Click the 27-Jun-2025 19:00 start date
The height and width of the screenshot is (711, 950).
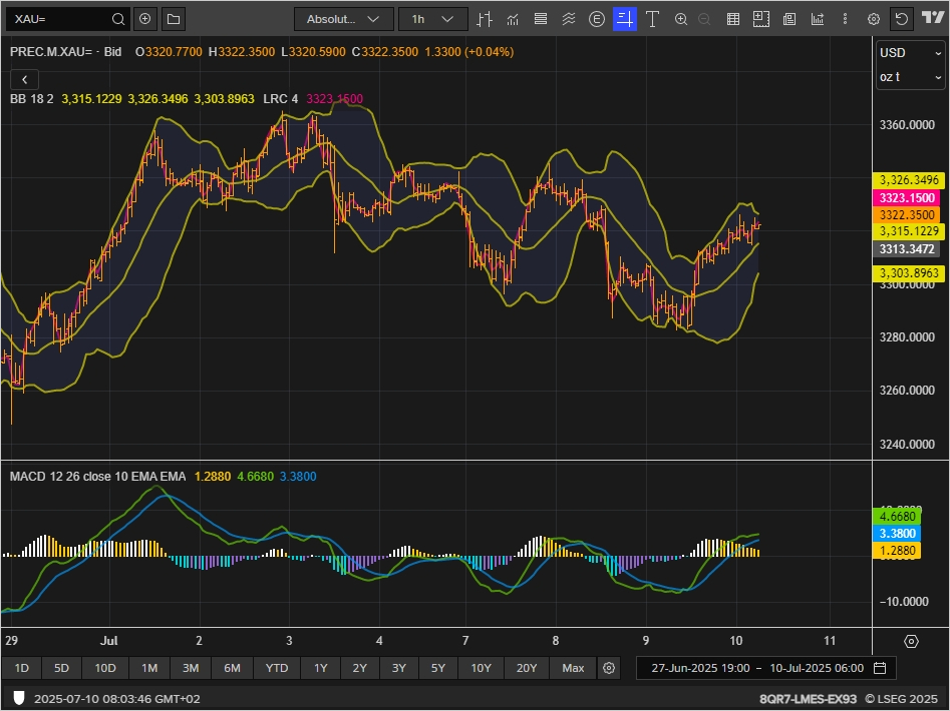pos(700,668)
